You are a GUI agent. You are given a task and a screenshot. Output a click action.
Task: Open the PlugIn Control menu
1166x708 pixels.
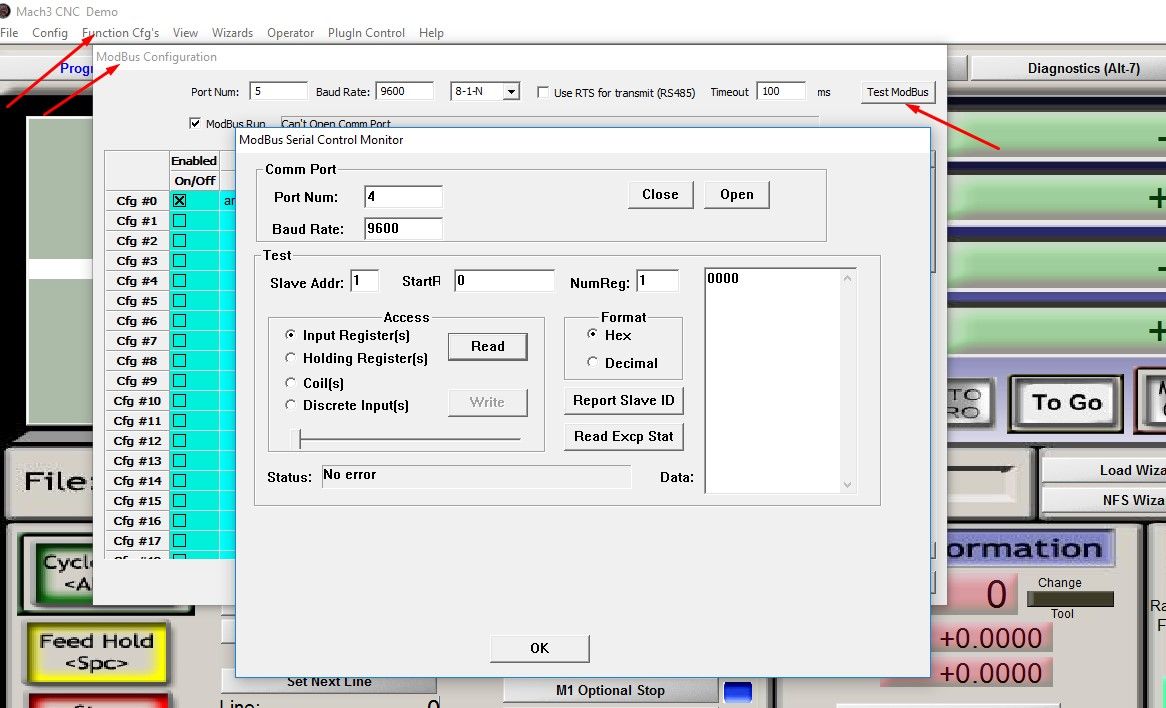(x=366, y=32)
